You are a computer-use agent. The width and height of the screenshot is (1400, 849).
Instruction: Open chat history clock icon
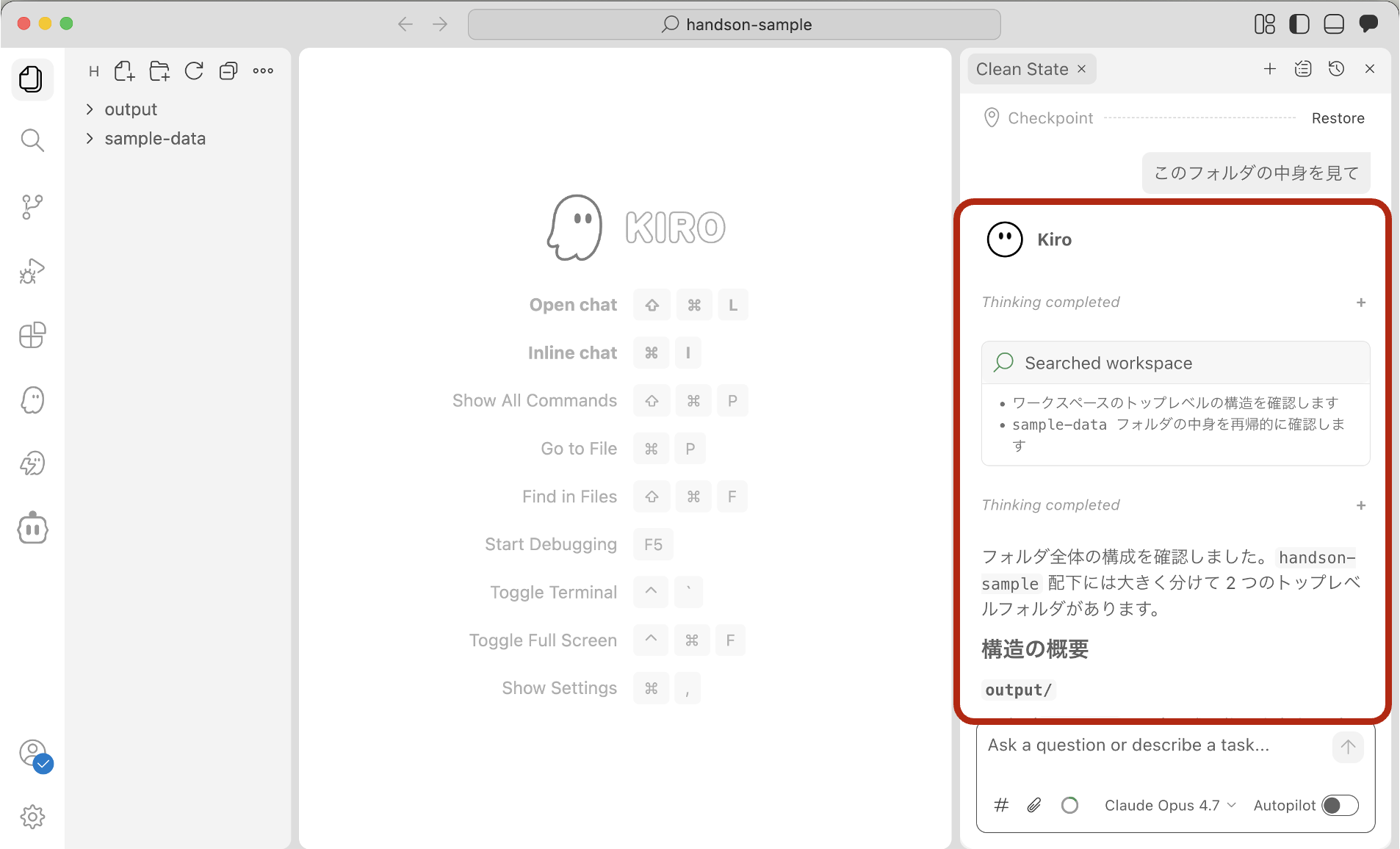point(1337,68)
